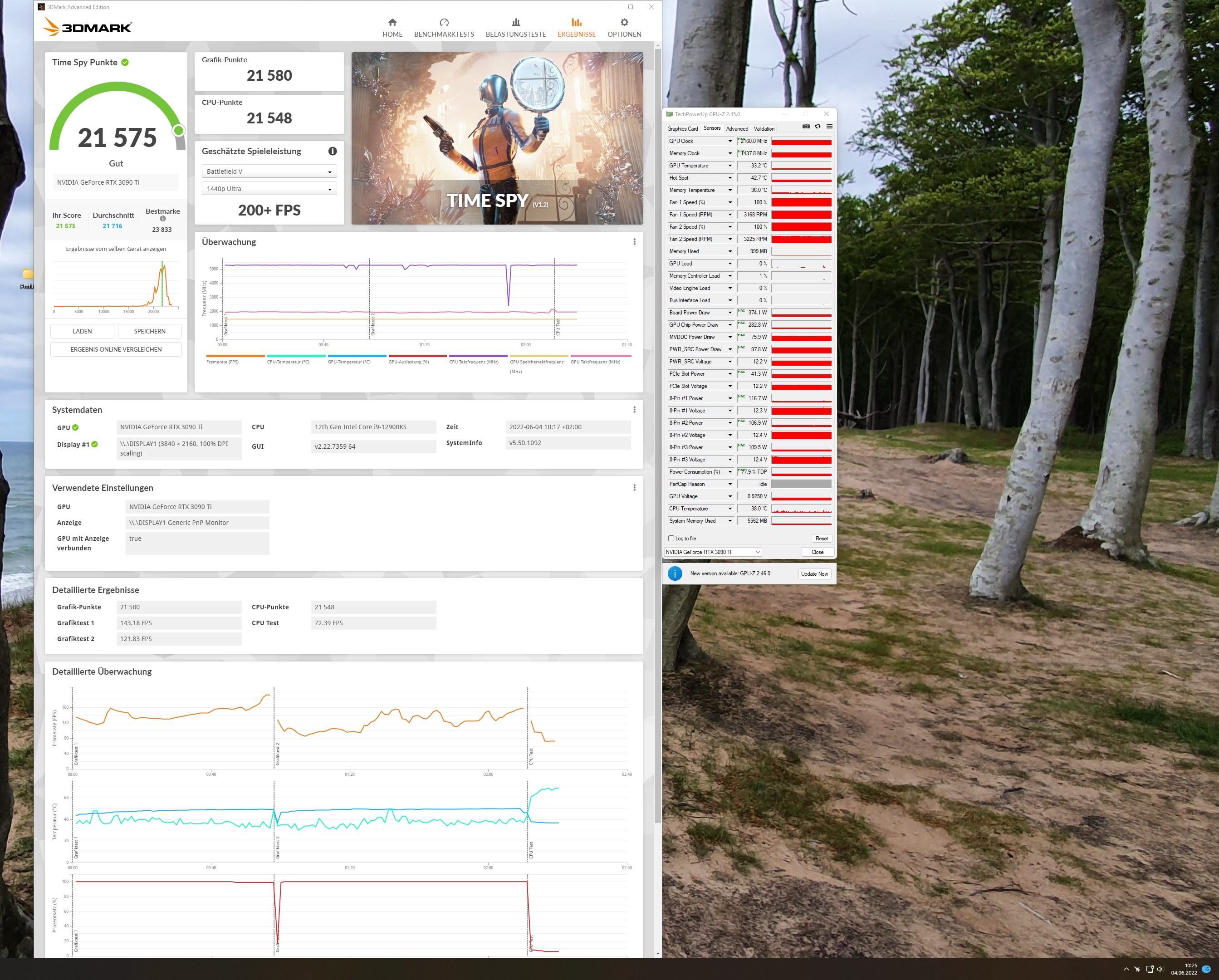This screenshot has height=980, width=1219.
Task: Click Speichern button
Action: [149, 331]
